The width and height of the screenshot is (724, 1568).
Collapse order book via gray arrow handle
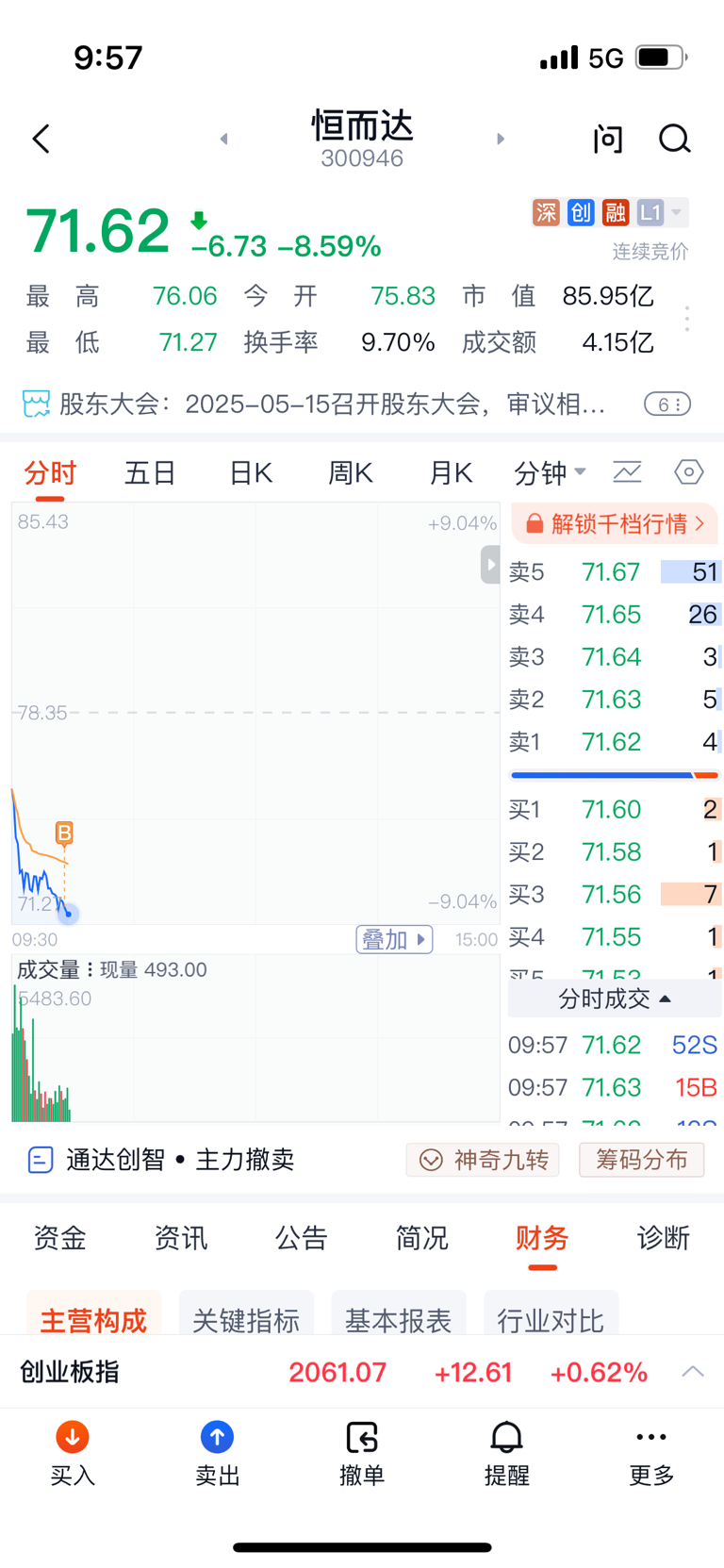pos(490,565)
